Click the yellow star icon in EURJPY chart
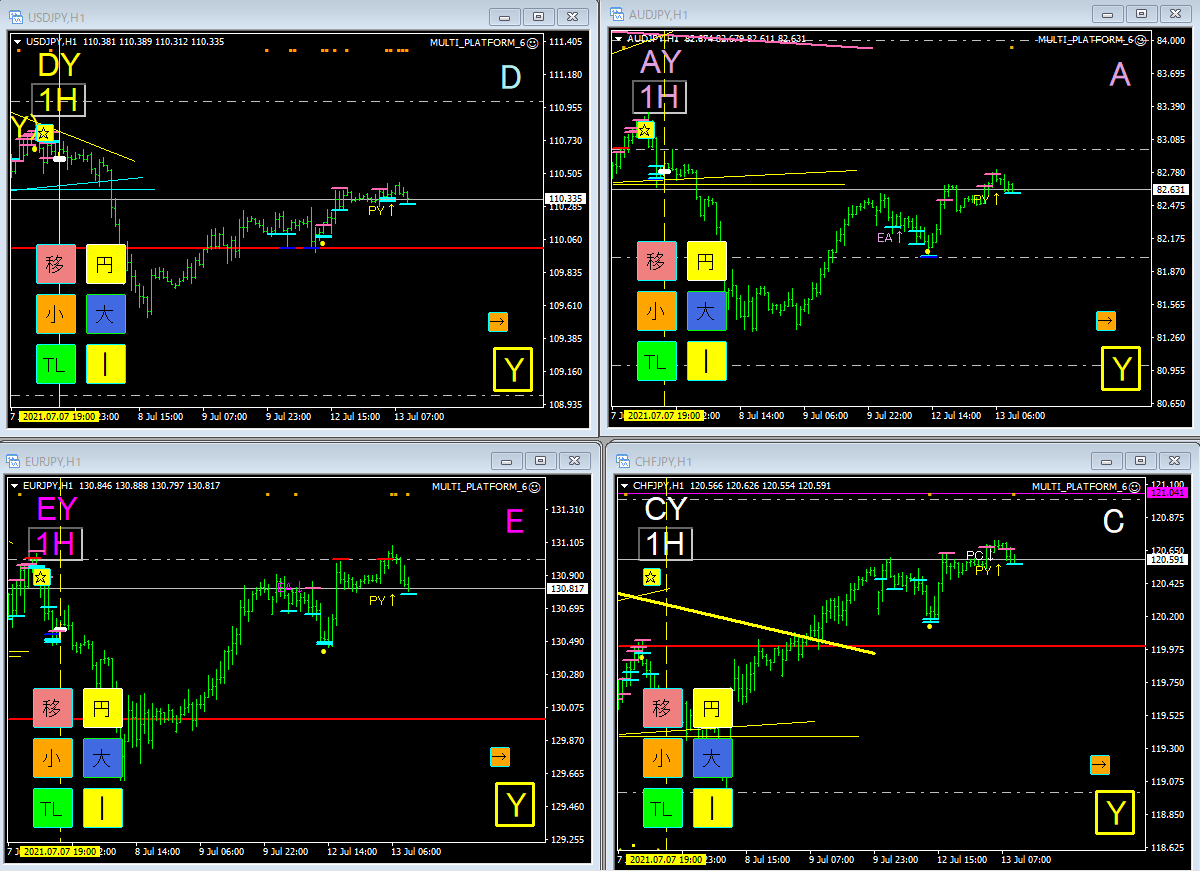Image resolution: width=1200 pixels, height=871 pixels. tap(40, 577)
